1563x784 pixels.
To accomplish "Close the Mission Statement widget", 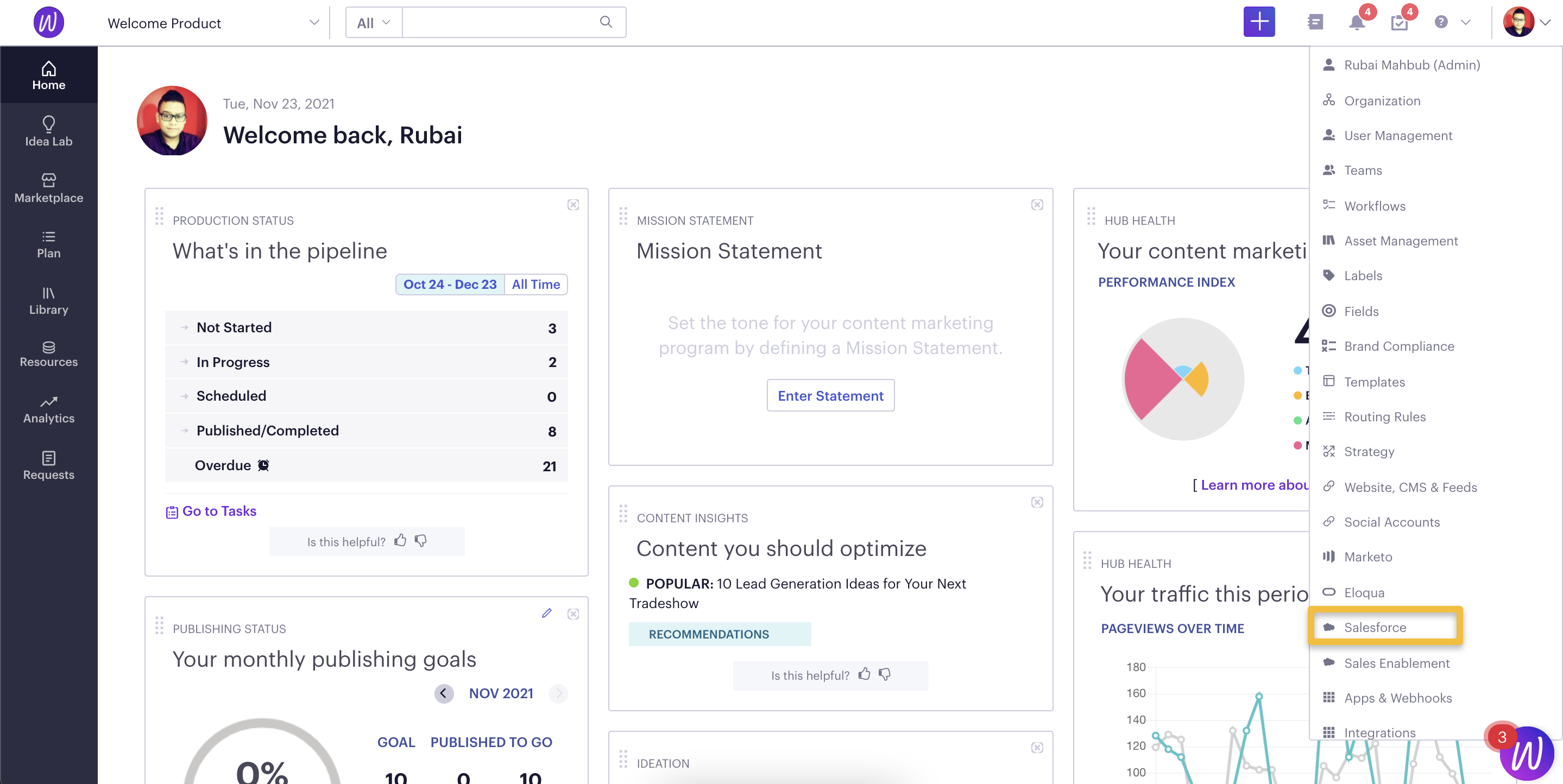I will coord(1037,205).
